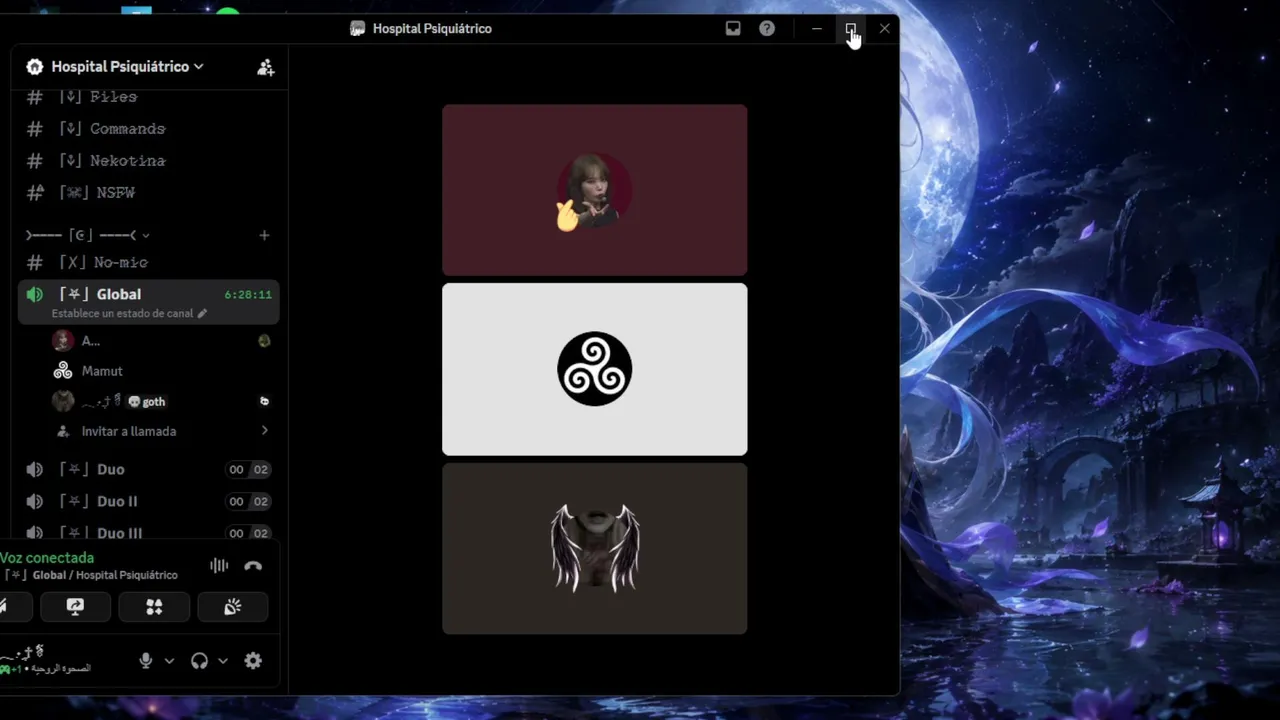Screen dimensions: 1280x720
Task: Open the invite people icon beside server name
Action: point(265,67)
